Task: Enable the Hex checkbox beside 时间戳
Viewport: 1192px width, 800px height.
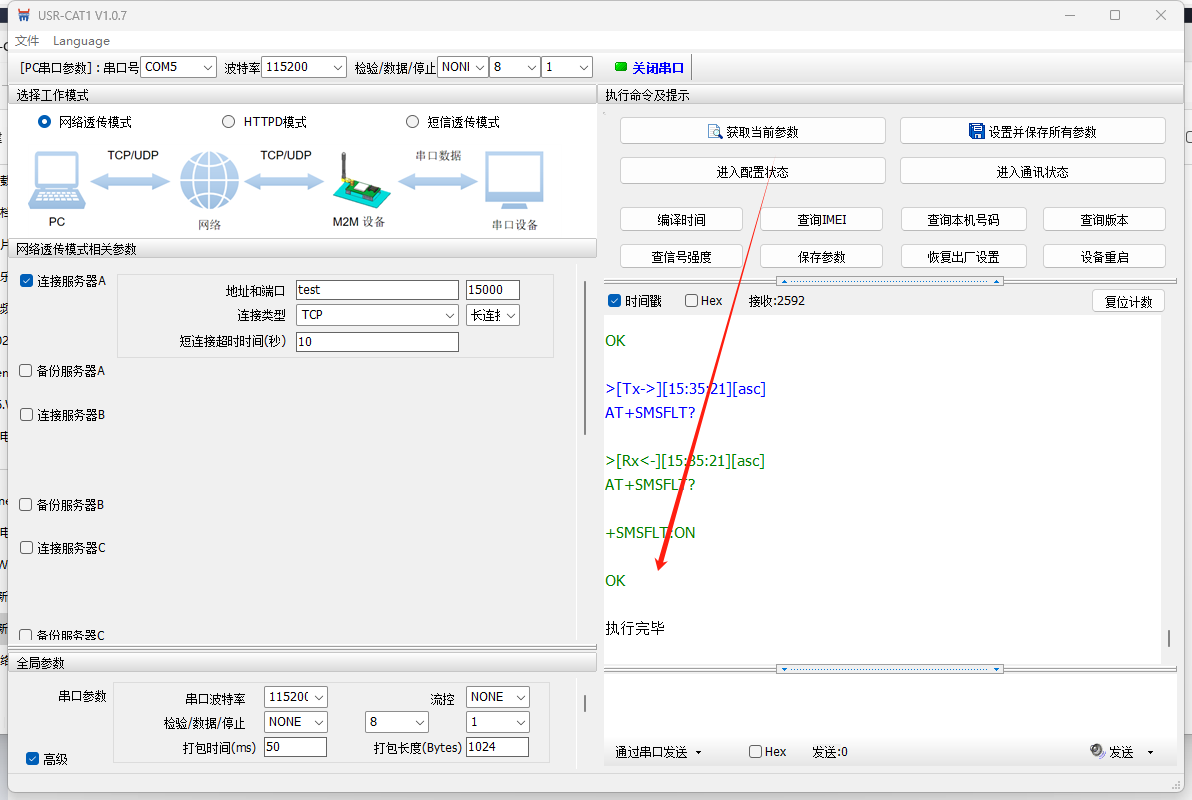Action: pyautogui.click(x=692, y=301)
